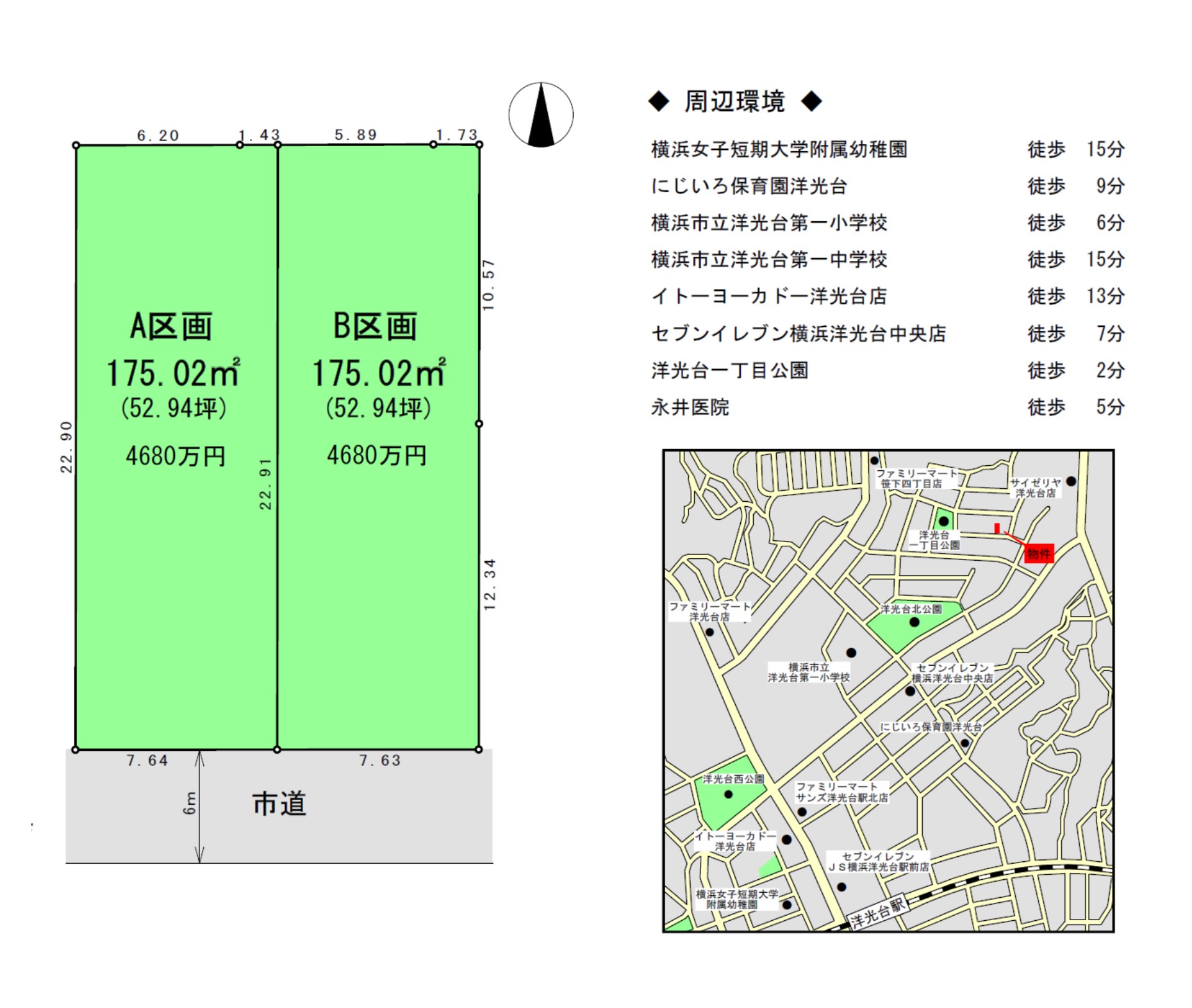
Task: Click 洋光台一丁目公園 entry in the surroundings list
Action: point(730,370)
